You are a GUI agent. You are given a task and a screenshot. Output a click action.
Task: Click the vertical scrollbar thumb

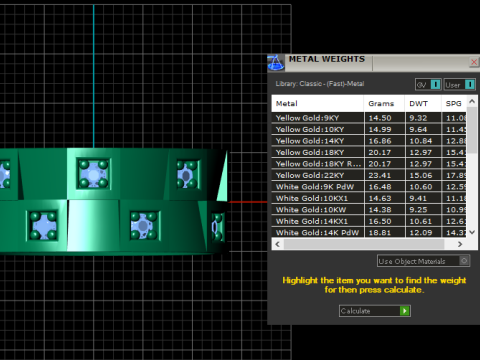pos(472,130)
